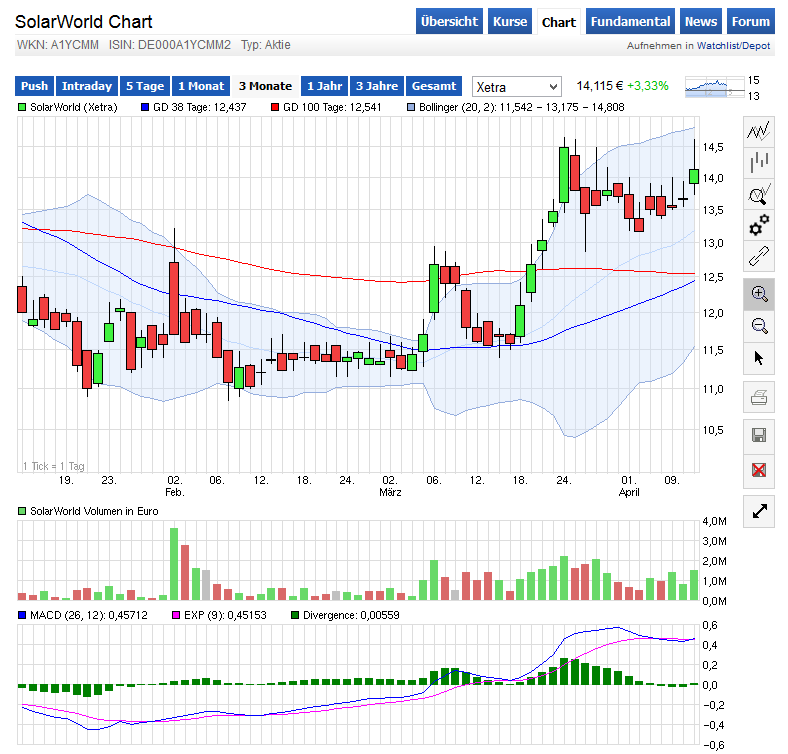Click blue GD 38 Tage legend swatch
This screenshot has width=788, height=754.
coord(145,107)
